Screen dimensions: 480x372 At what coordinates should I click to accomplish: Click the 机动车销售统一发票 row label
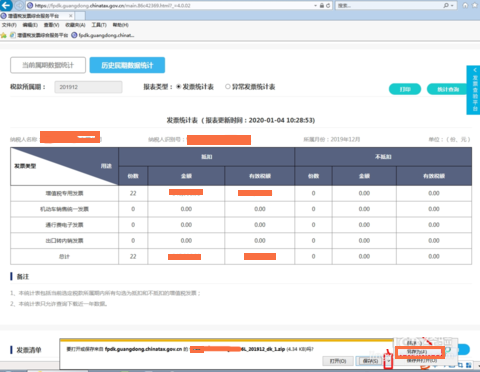pyautogui.click(x=64, y=209)
